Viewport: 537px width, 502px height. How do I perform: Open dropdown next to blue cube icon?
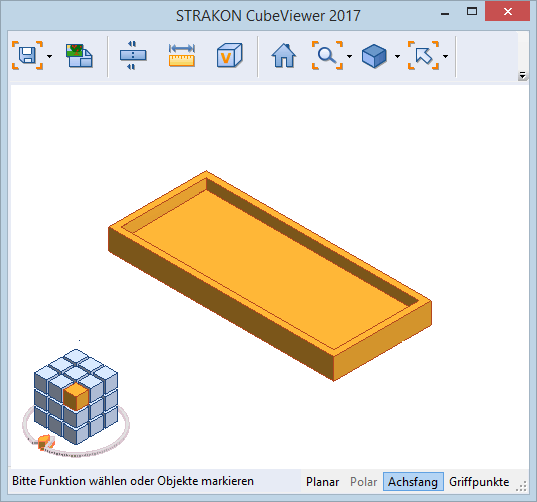coord(397,57)
